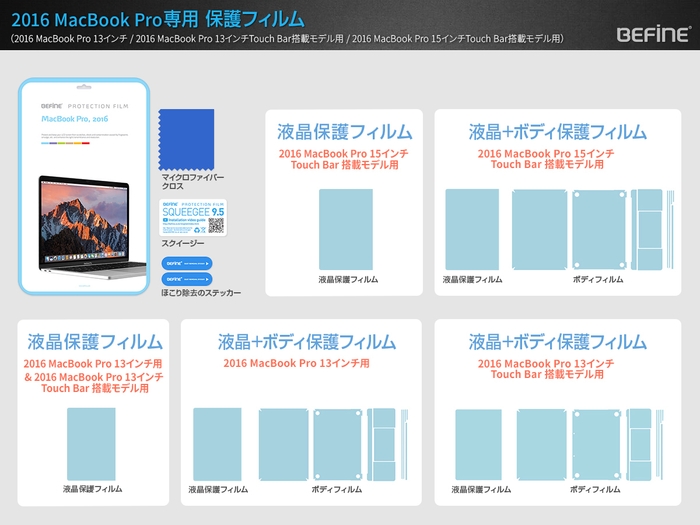Click 'MacBook Pro, 2016' text on the package
Image resolution: width=700 pixels, height=525 pixels.
click(75, 119)
